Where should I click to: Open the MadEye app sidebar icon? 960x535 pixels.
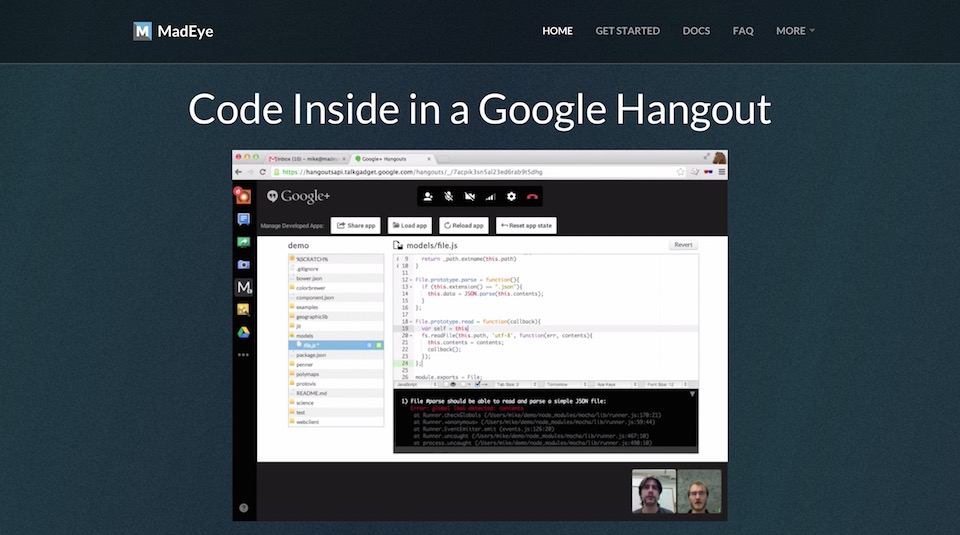tap(244, 287)
